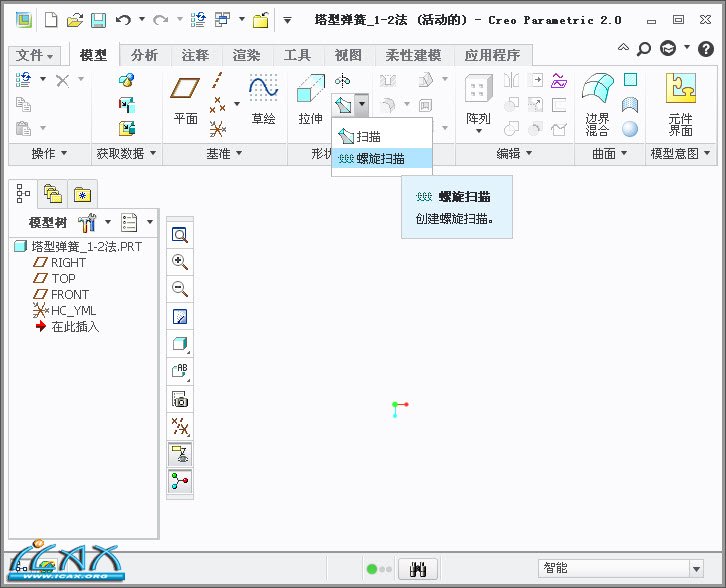Open the Flexible Modeling (柔性建模) tab

(413, 56)
